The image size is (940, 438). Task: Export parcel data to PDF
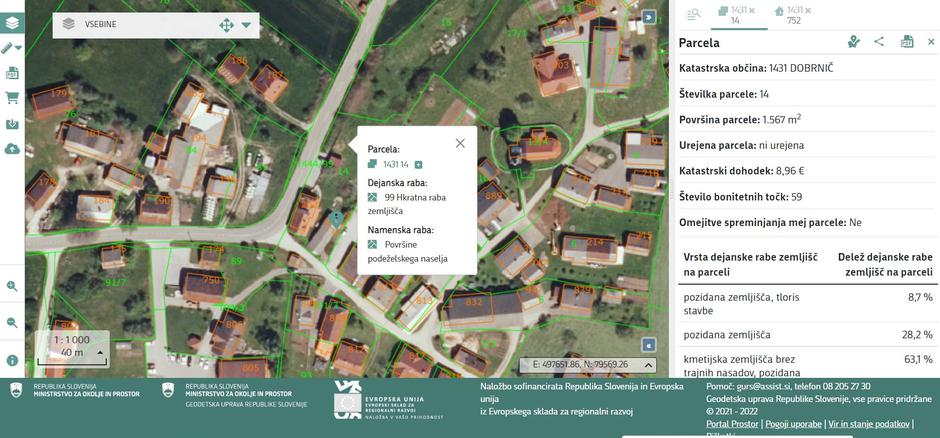coord(907,42)
